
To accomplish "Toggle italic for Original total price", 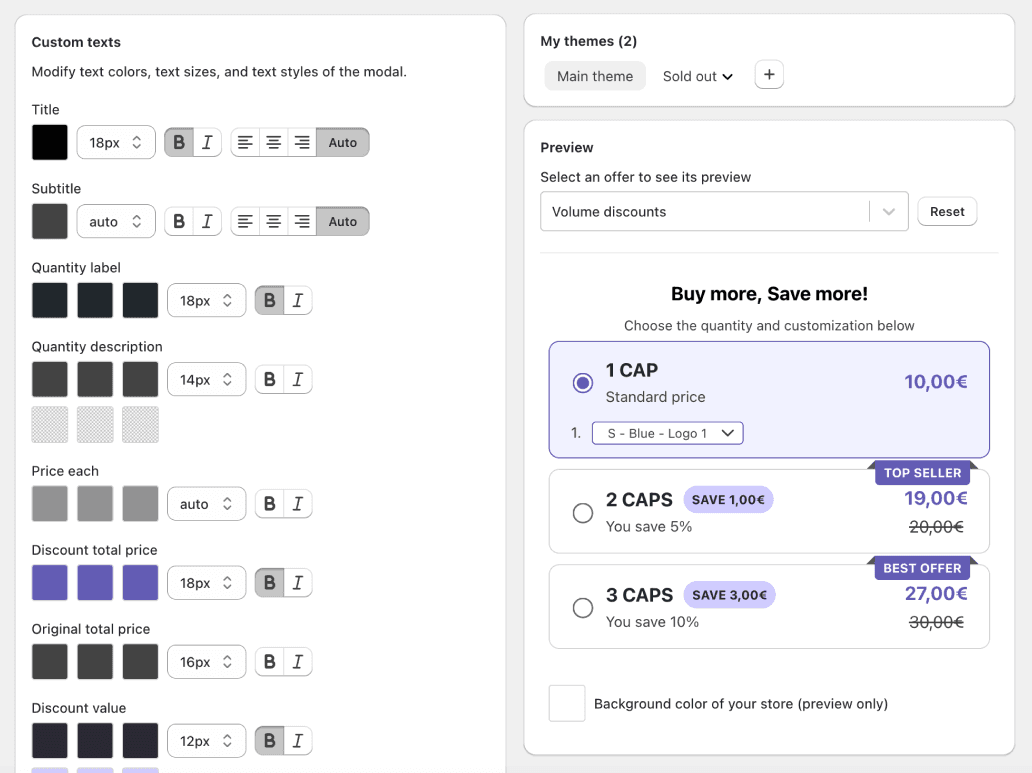I will pyautogui.click(x=298, y=662).
